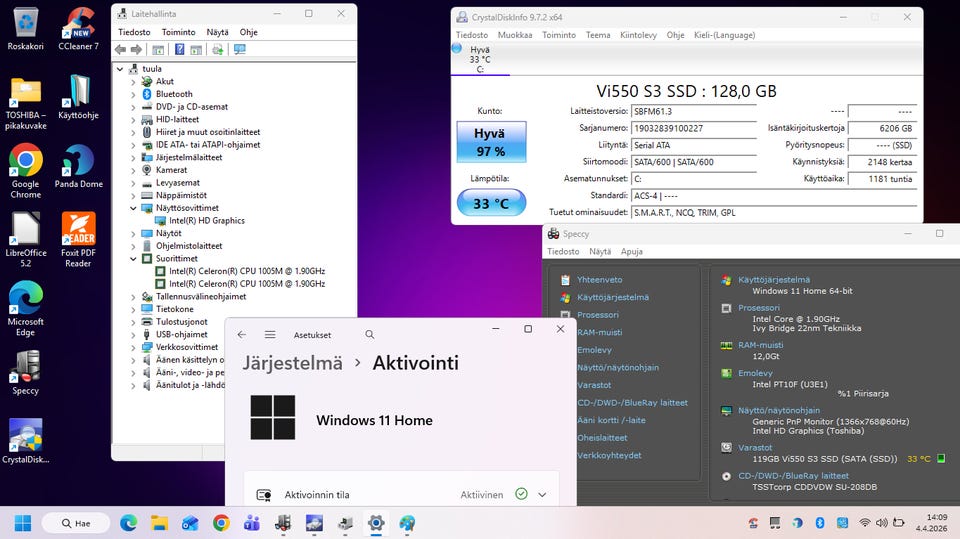Open Apuja menu in Speccy
Image resolution: width=960 pixels, height=539 pixels.
click(x=631, y=251)
